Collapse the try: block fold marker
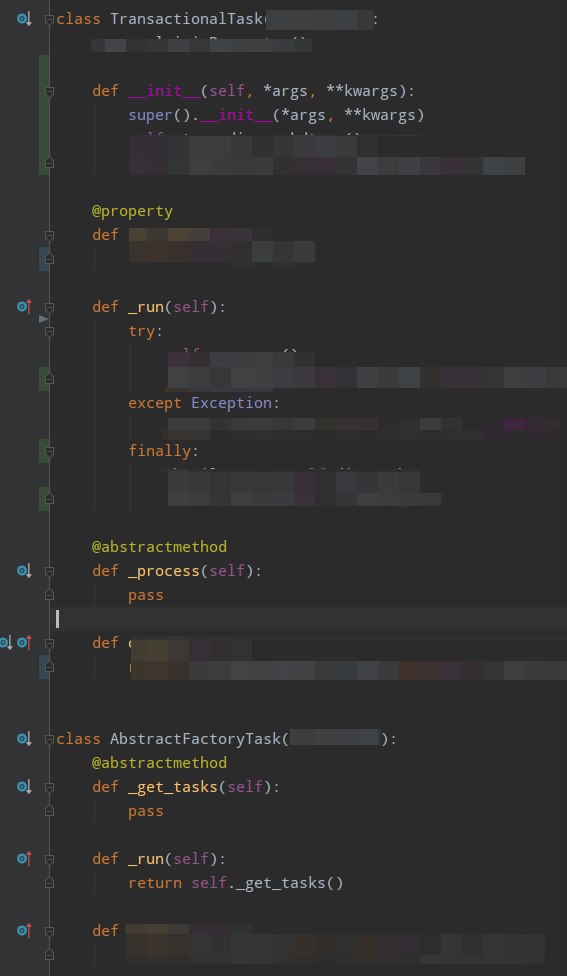Viewport: 567px width, 976px height. click(x=49, y=332)
